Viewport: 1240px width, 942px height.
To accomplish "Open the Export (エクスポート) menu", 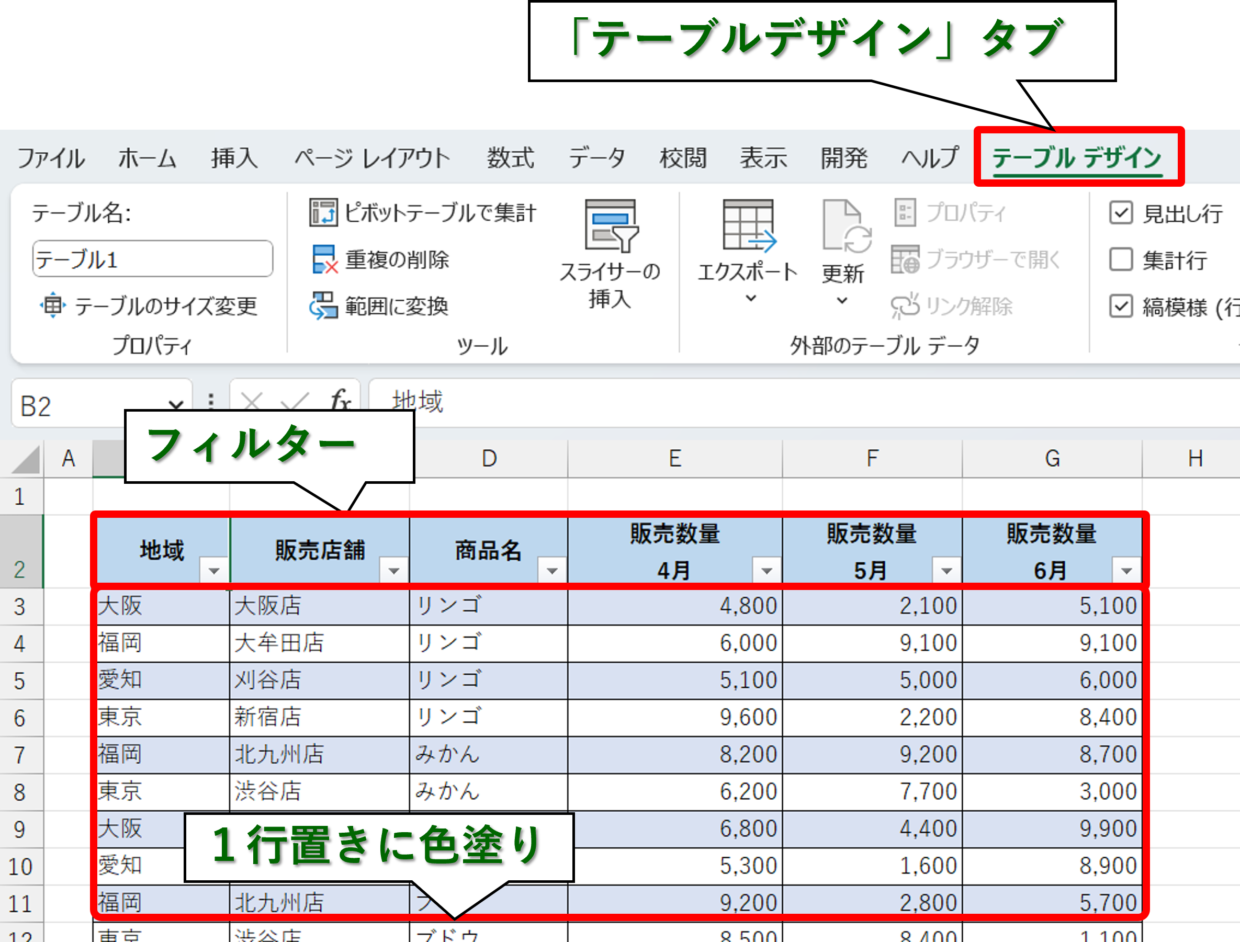I will [x=748, y=254].
